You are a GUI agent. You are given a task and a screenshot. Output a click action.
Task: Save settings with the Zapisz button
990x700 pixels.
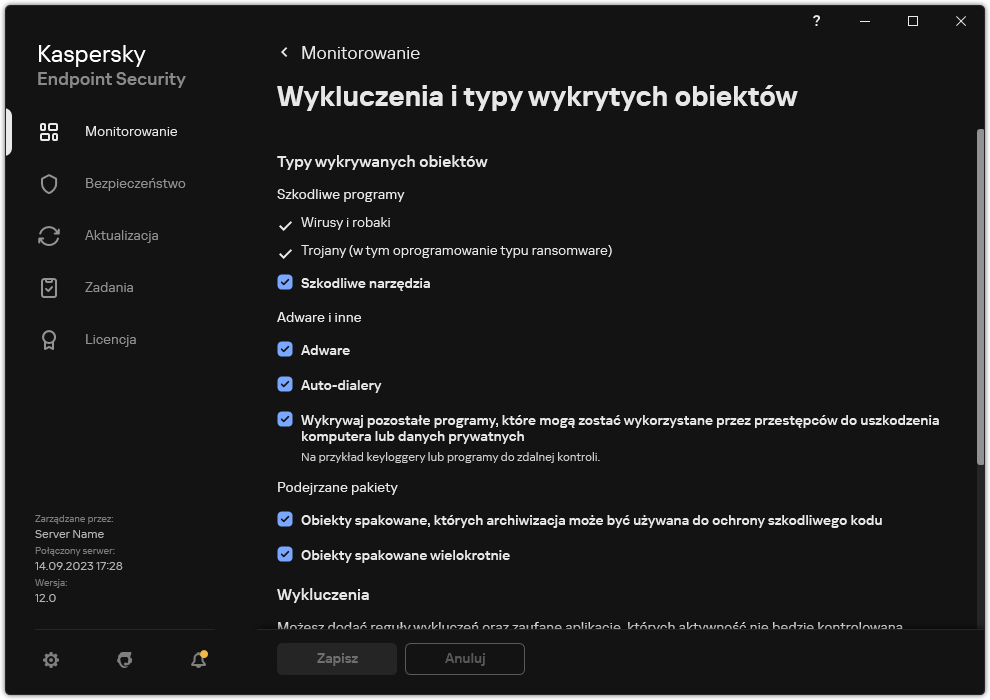pos(336,659)
